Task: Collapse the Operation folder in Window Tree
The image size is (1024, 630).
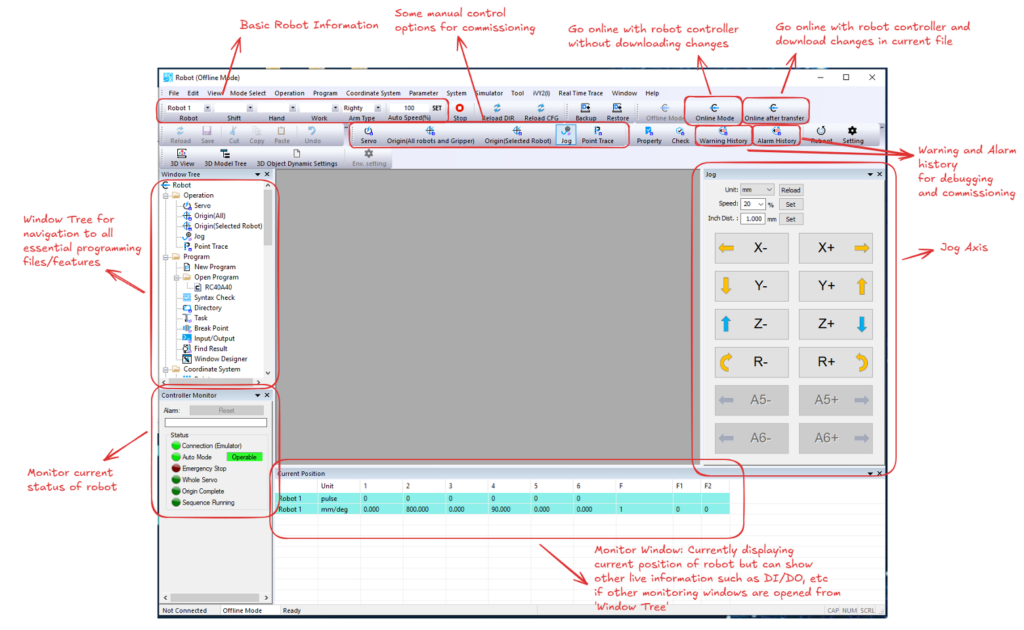Action: pyautogui.click(x=166, y=196)
